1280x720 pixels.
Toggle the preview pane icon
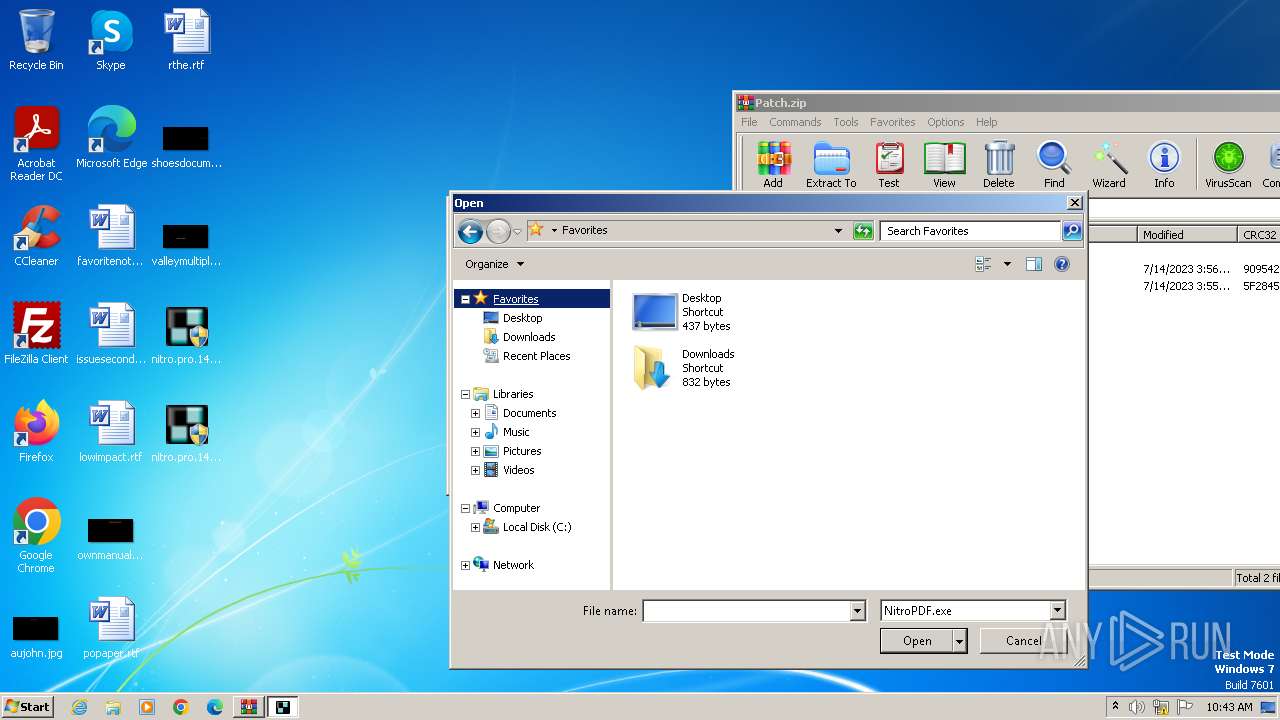coord(1034,264)
